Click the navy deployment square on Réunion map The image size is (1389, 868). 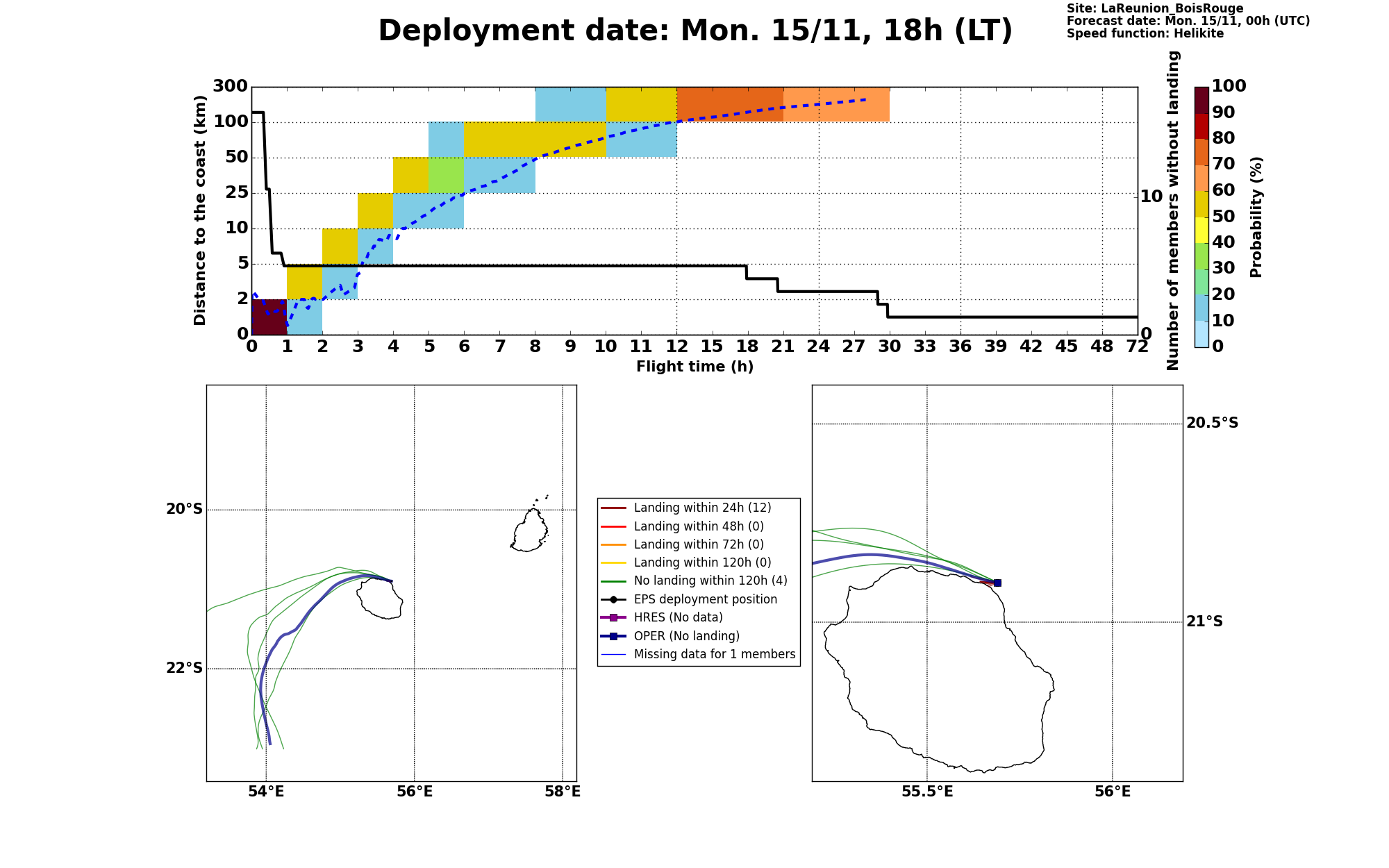997,583
